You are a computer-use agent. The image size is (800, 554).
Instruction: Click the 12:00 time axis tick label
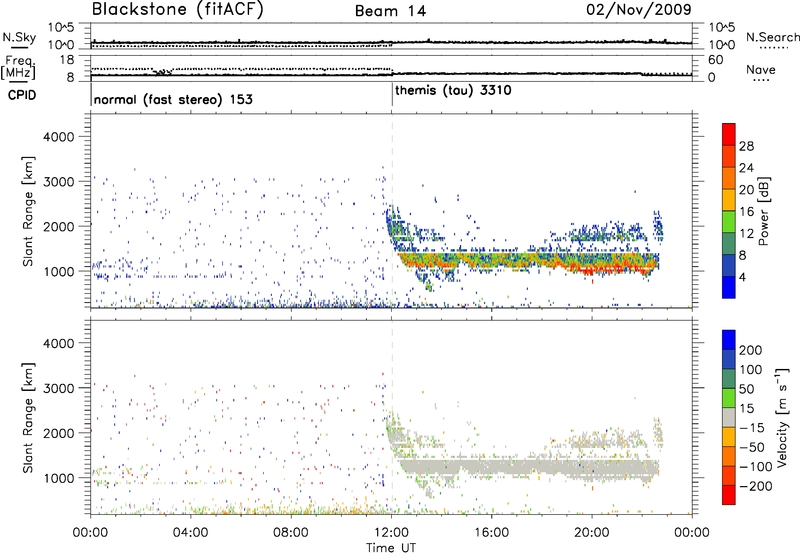(x=391, y=533)
